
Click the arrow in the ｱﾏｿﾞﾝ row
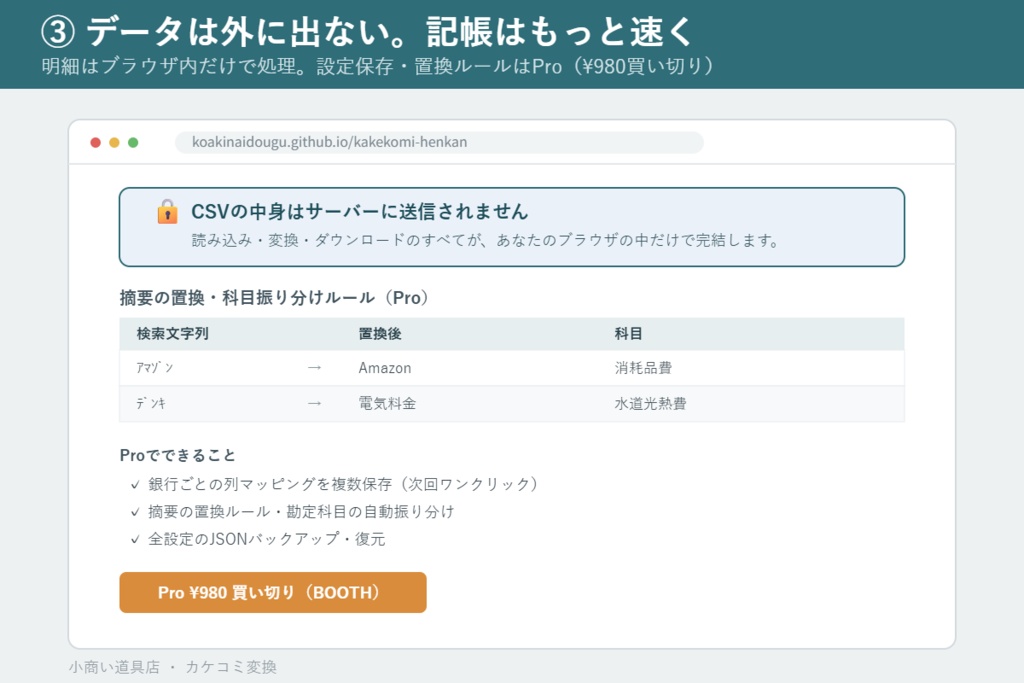pyautogui.click(x=314, y=368)
